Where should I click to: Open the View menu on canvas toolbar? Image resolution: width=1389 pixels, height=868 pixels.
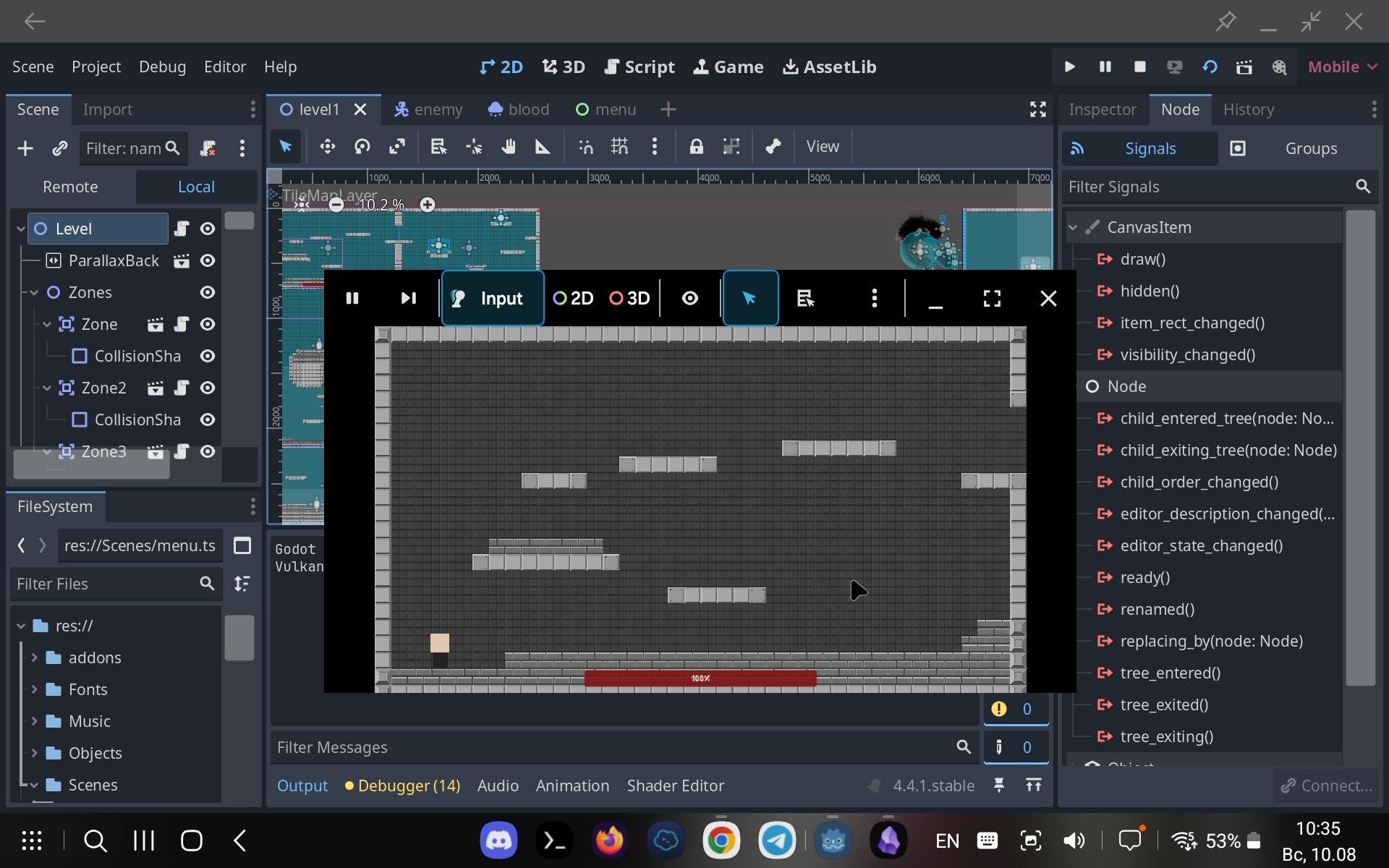pos(823,147)
